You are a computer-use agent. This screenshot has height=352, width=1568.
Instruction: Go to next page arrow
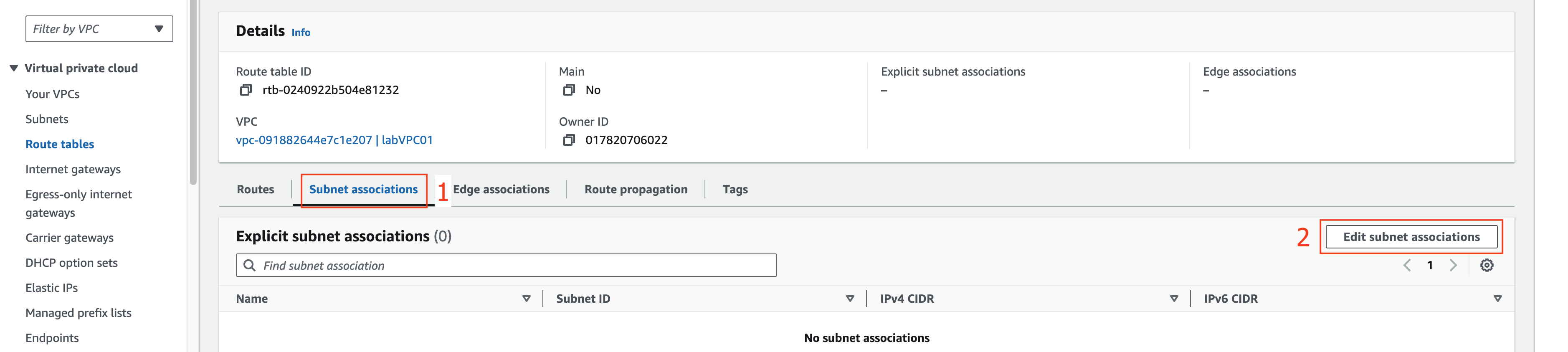click(1453, 266)
